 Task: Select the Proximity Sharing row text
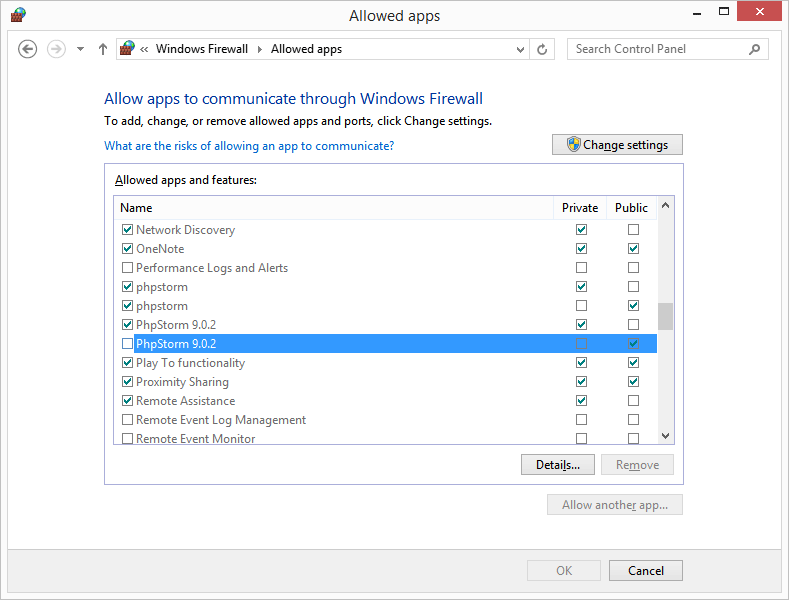click(182, 382)
